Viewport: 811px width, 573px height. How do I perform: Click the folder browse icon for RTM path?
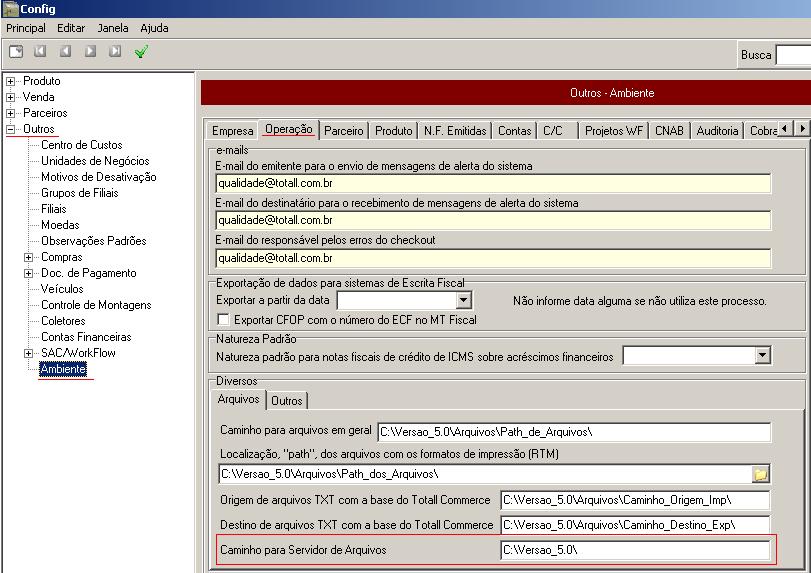760,474
